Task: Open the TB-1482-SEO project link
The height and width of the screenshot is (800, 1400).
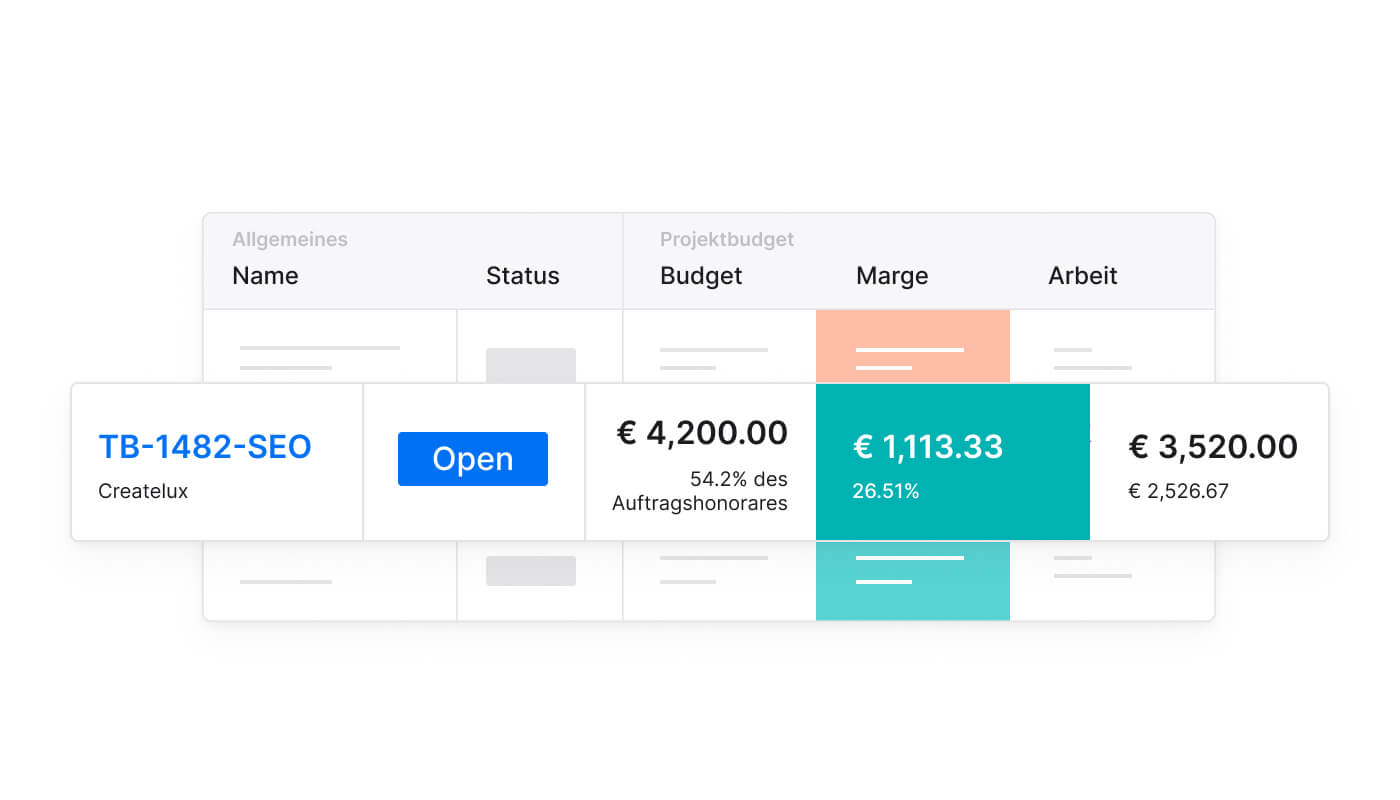Action: 205,447
